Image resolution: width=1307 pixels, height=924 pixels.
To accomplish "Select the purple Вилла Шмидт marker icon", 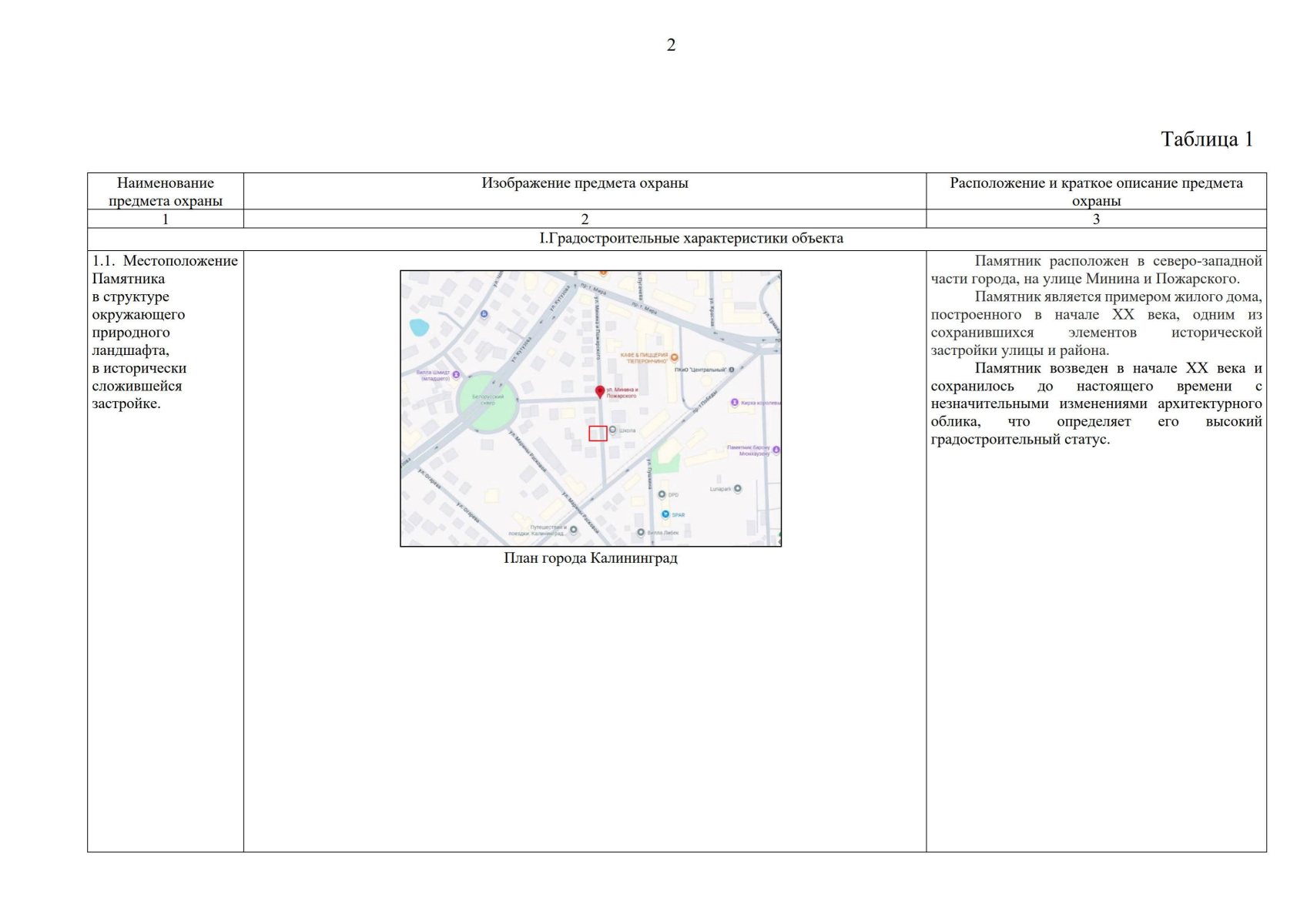I will click(x=456, y=375).
